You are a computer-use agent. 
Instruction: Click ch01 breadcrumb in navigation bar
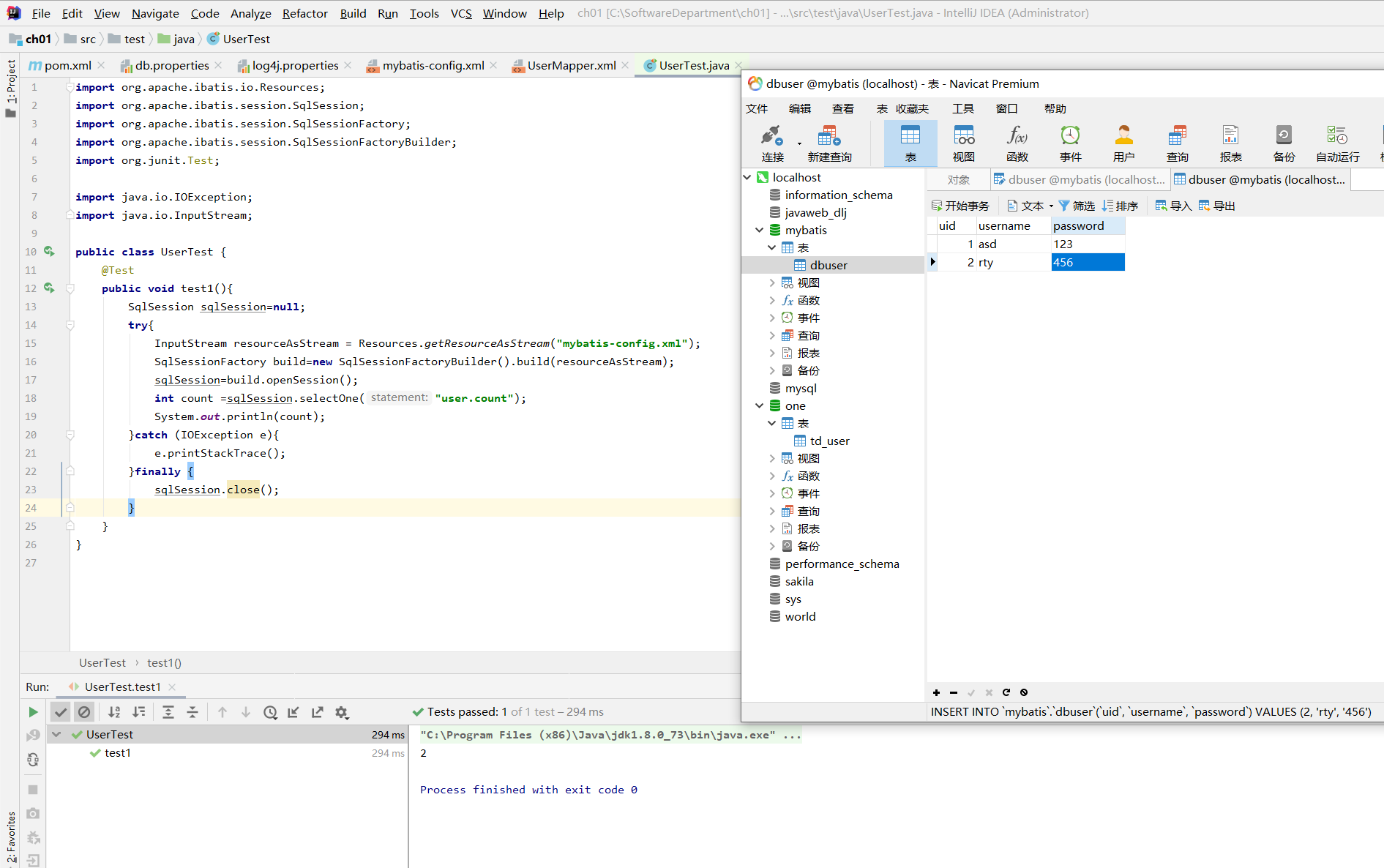click(x=31, y=39)
